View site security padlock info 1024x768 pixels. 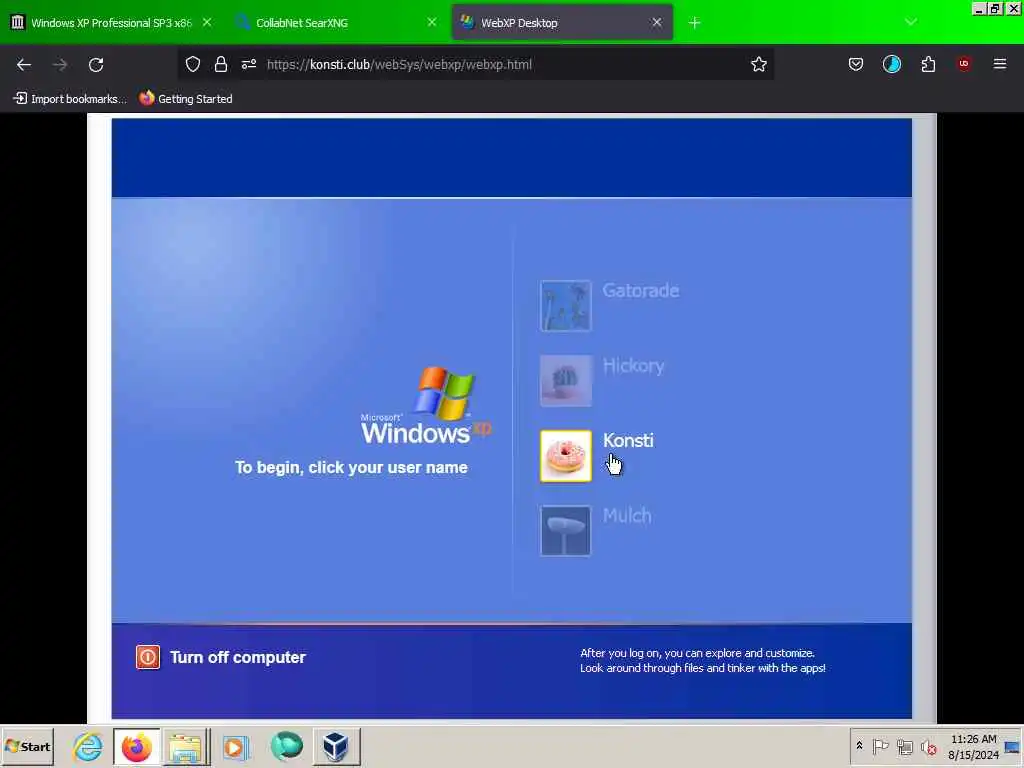(221, 64)
